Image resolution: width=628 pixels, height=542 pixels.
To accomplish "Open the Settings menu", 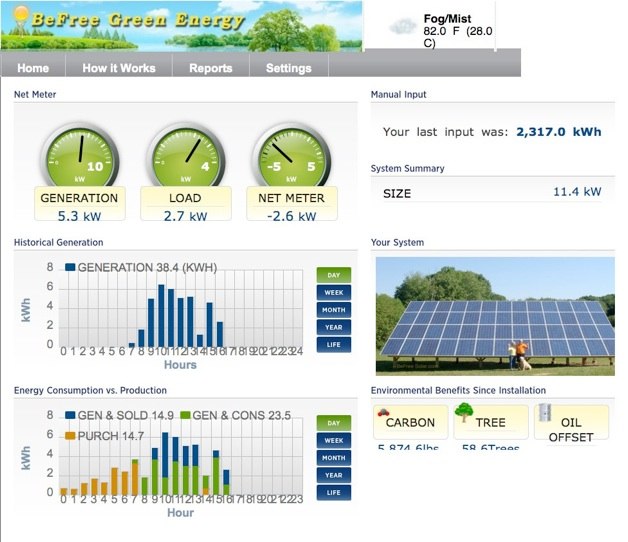I will (x=288, y=68).
